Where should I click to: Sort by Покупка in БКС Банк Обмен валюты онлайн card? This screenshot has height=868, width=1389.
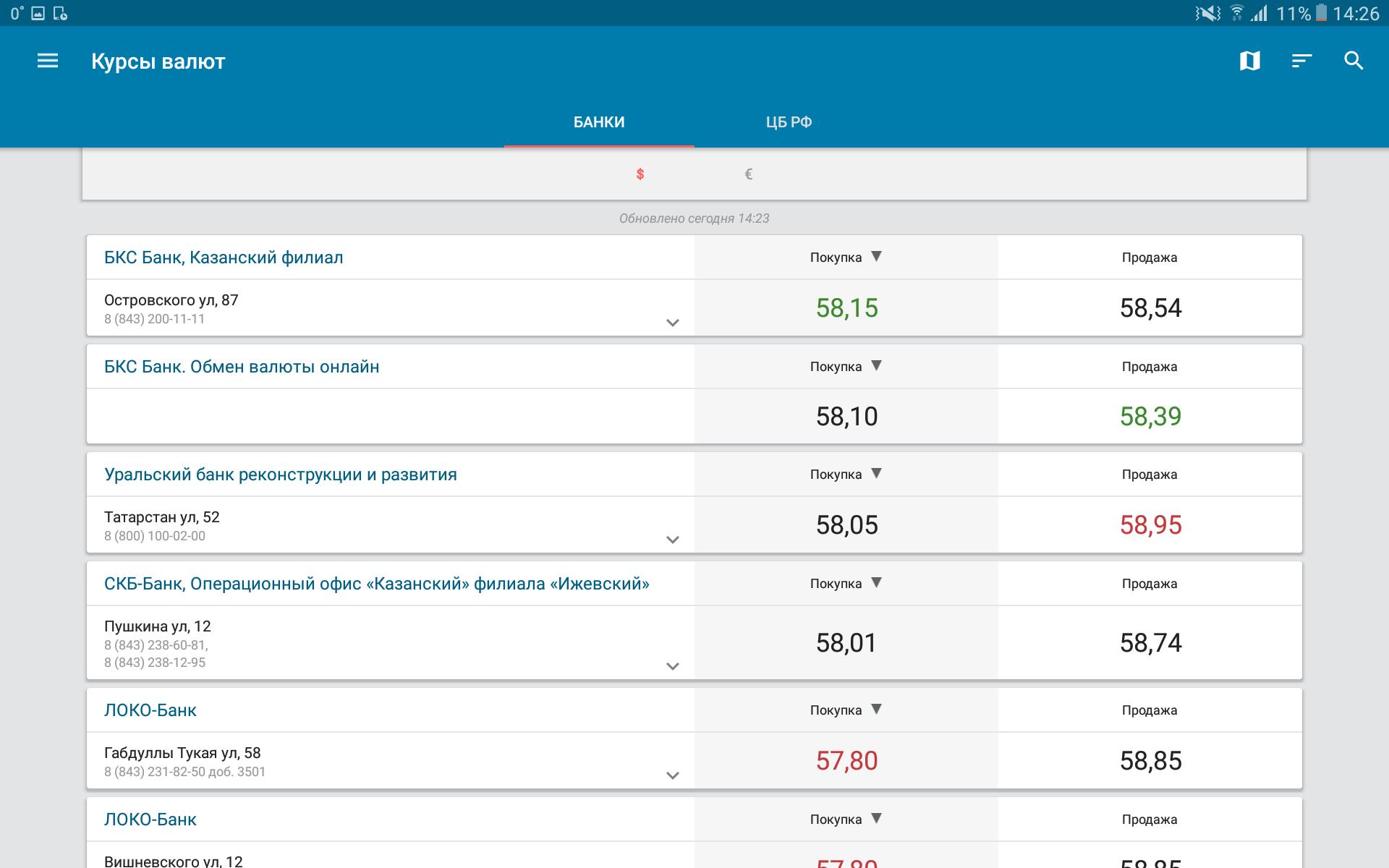point(846,367)
